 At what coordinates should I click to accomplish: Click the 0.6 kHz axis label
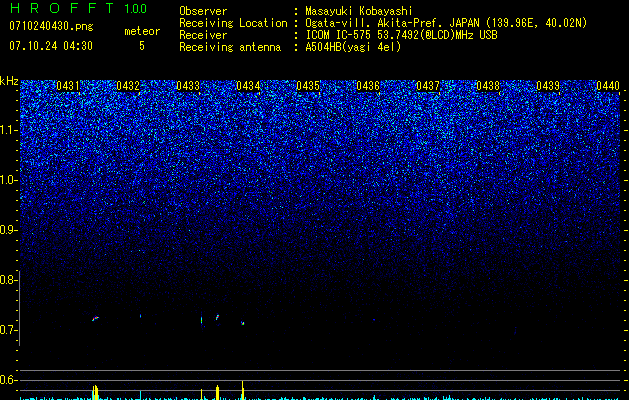[8, 380]
